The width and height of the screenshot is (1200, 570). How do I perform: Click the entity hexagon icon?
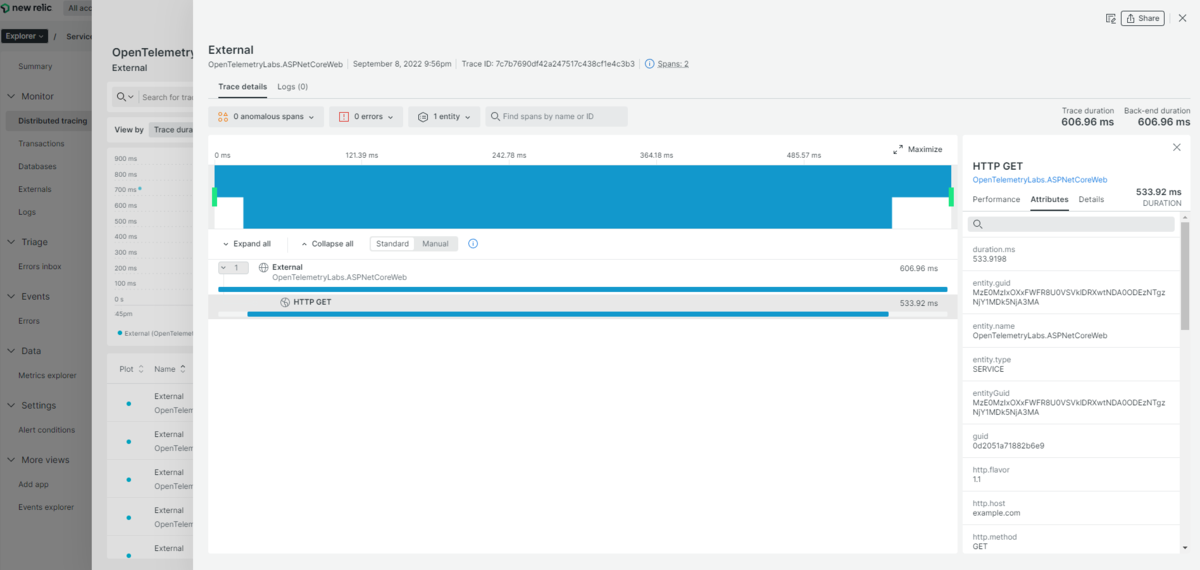[x=423, y=117]
